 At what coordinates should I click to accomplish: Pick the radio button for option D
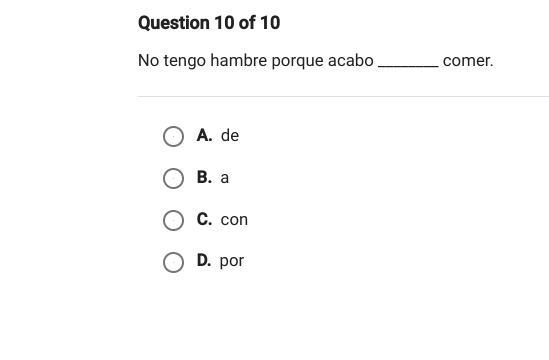[173, 262]
